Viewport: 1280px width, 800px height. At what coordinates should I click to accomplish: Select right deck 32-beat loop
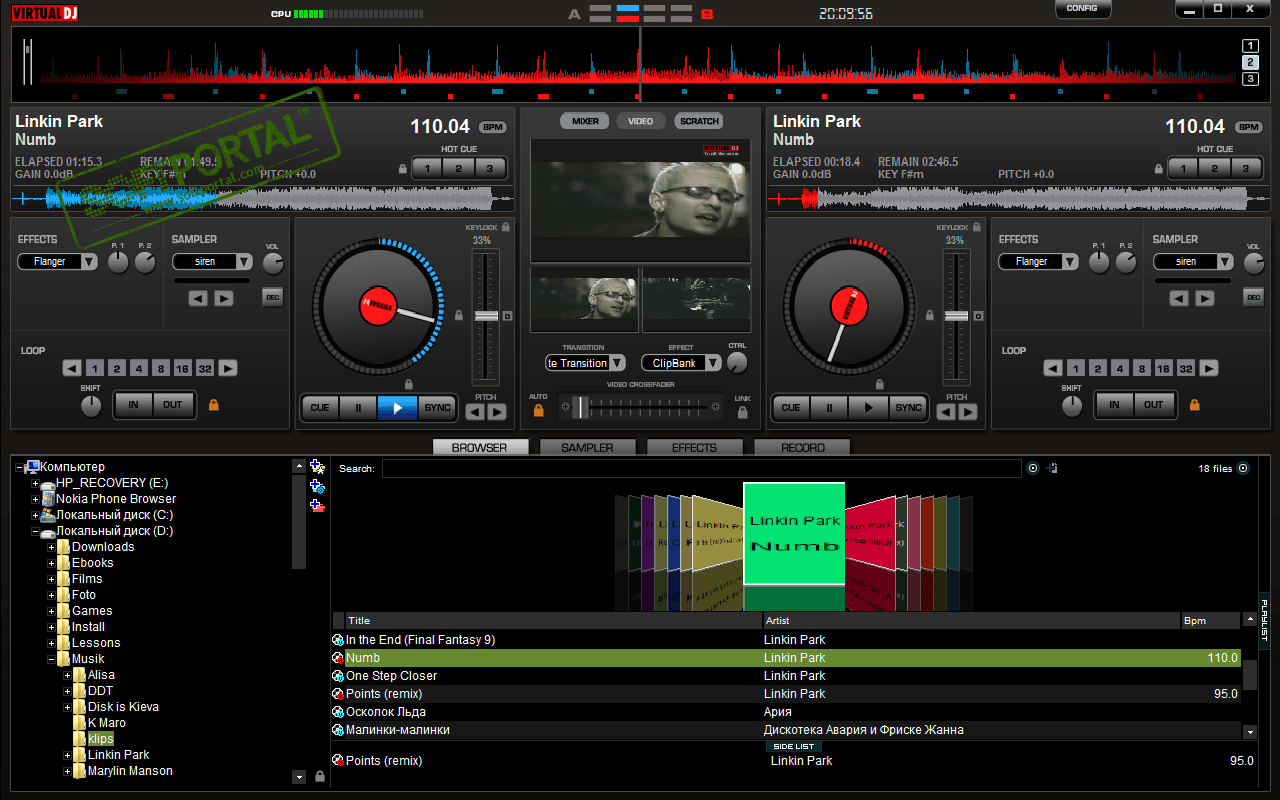(x=1186, y=368)
